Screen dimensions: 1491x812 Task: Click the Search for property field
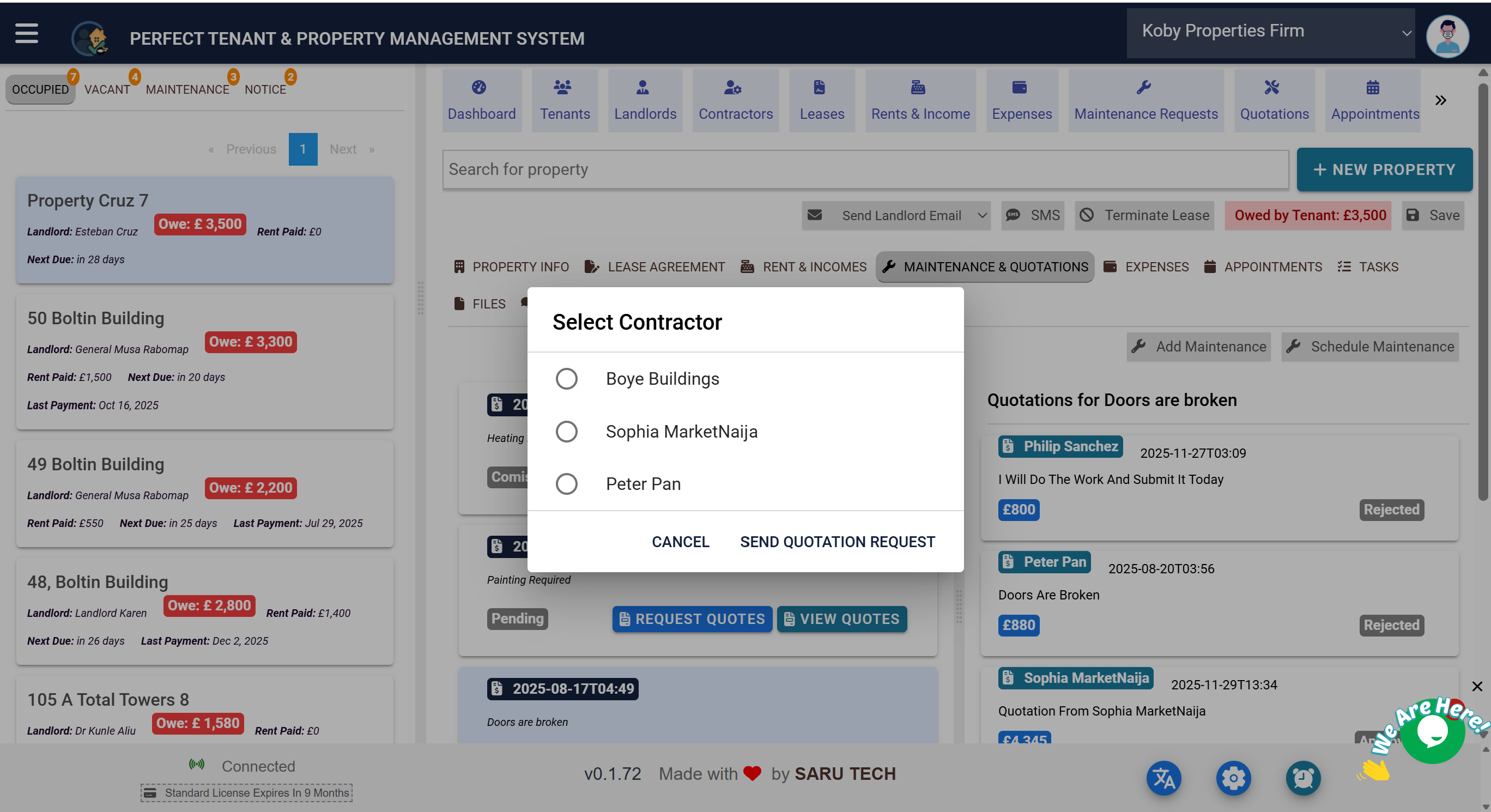point(865,169)
